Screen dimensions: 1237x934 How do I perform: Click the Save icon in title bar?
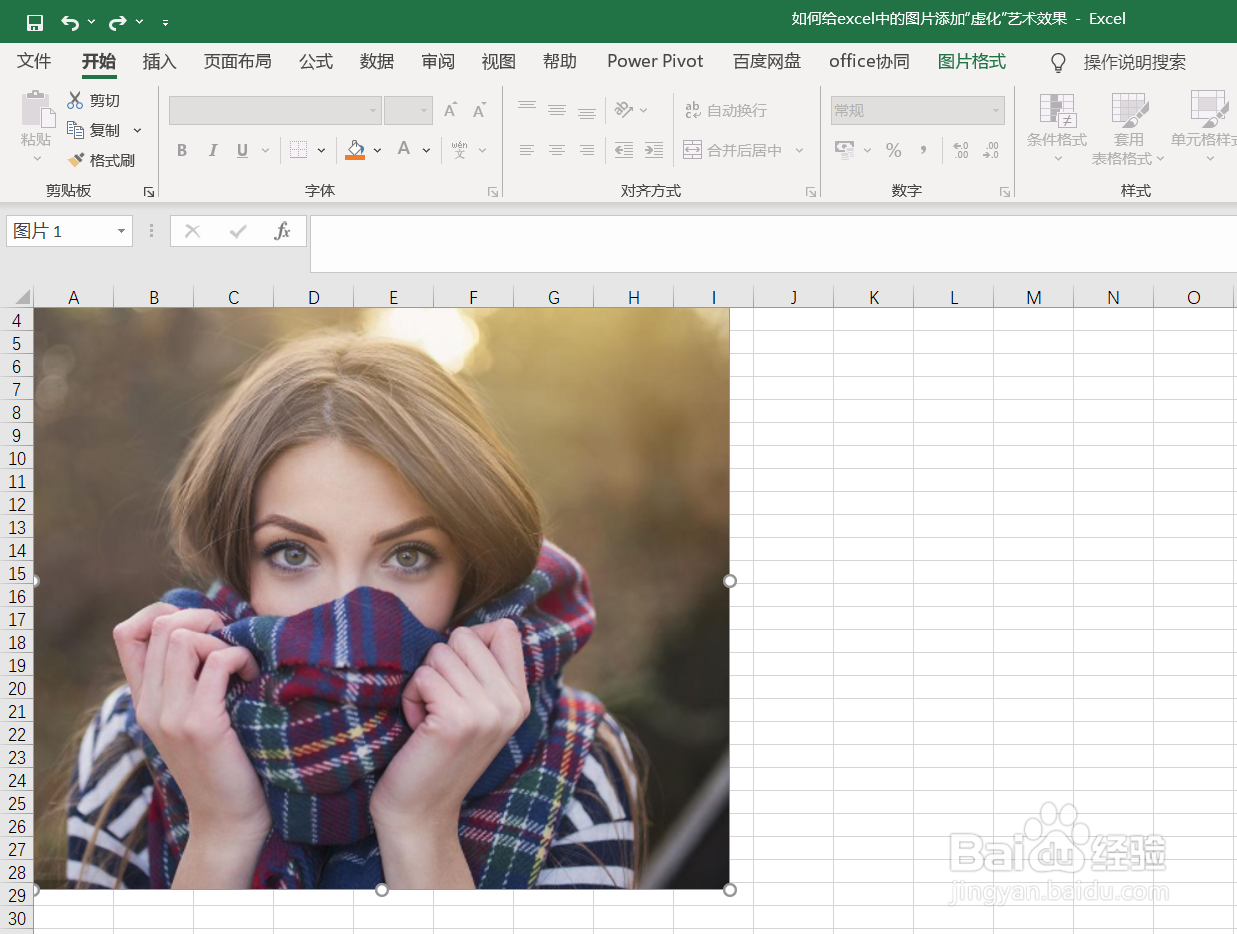coord(35,22)
